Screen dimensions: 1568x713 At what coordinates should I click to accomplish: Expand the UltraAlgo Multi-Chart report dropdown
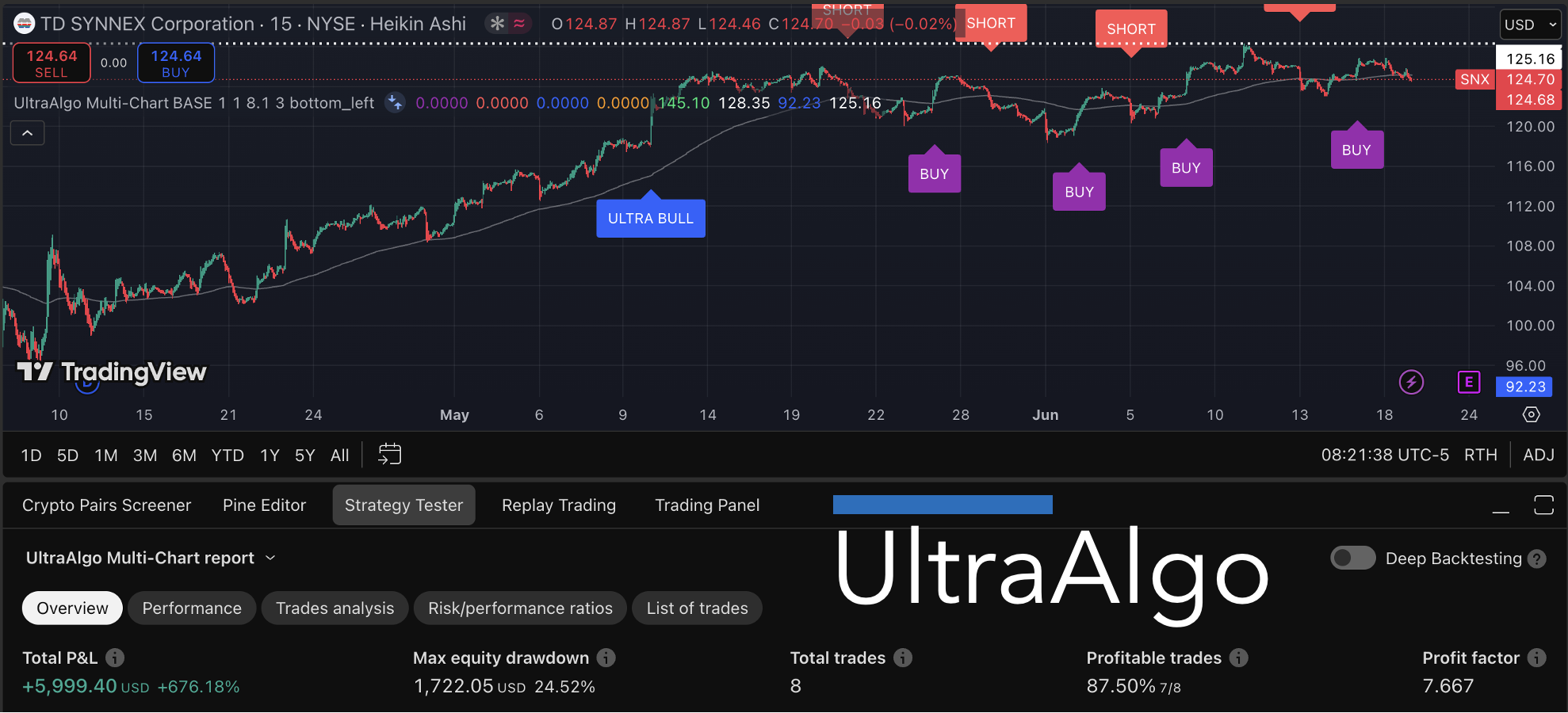click(x=151, y=558)
